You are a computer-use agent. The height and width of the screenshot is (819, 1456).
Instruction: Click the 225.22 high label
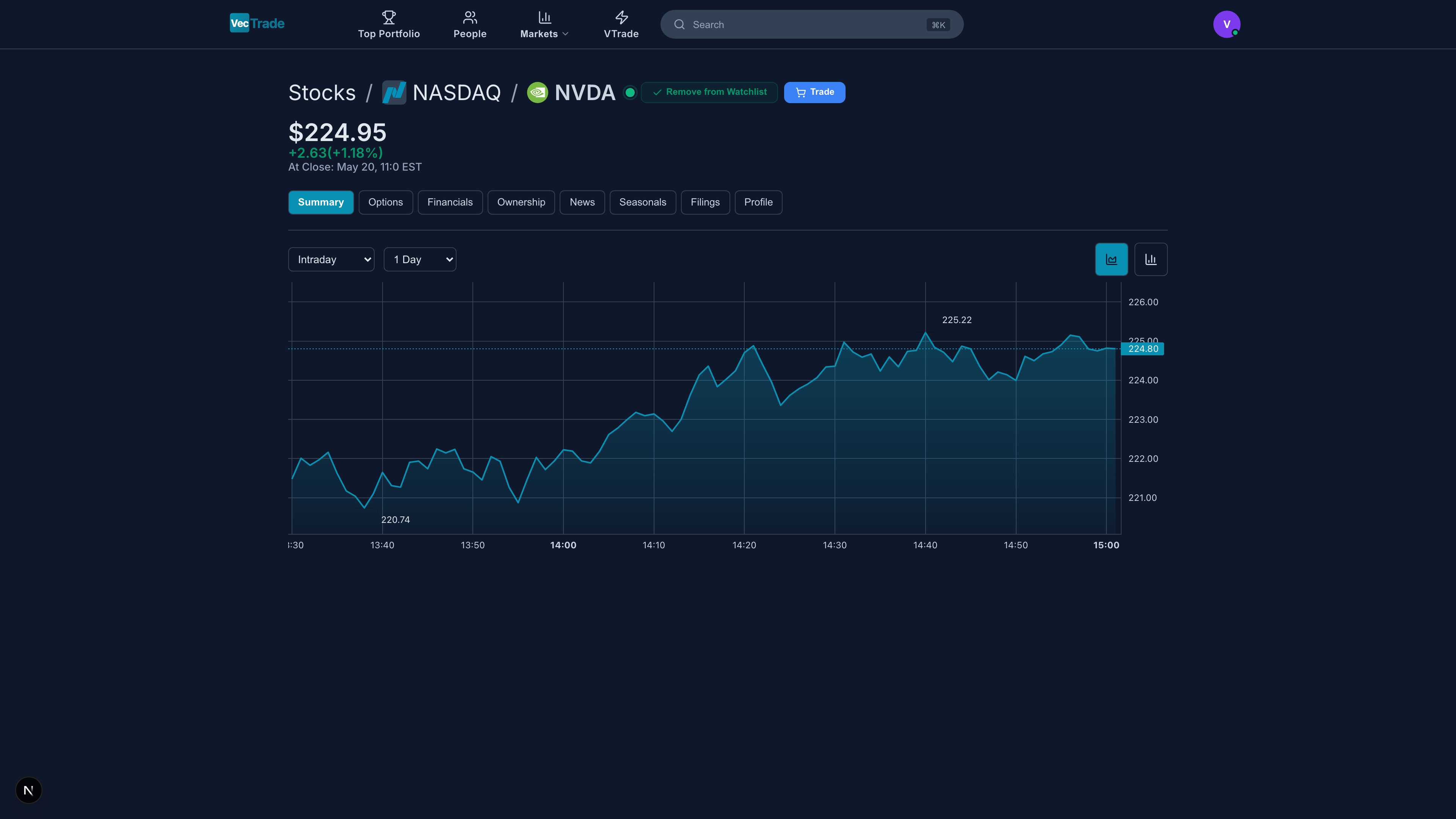click(957, 320)
